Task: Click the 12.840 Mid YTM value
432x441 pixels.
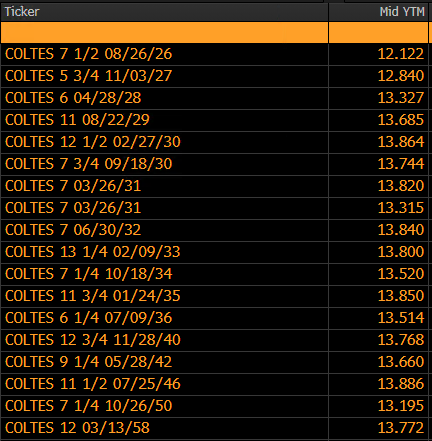Action: (x=401, y=76)
